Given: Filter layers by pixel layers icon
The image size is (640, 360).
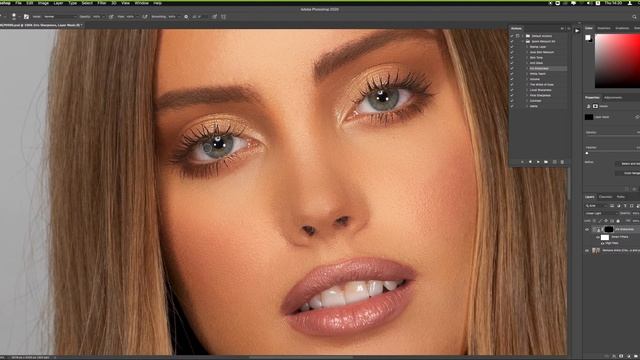Looking at the screenshot, I should click(612, 206).
